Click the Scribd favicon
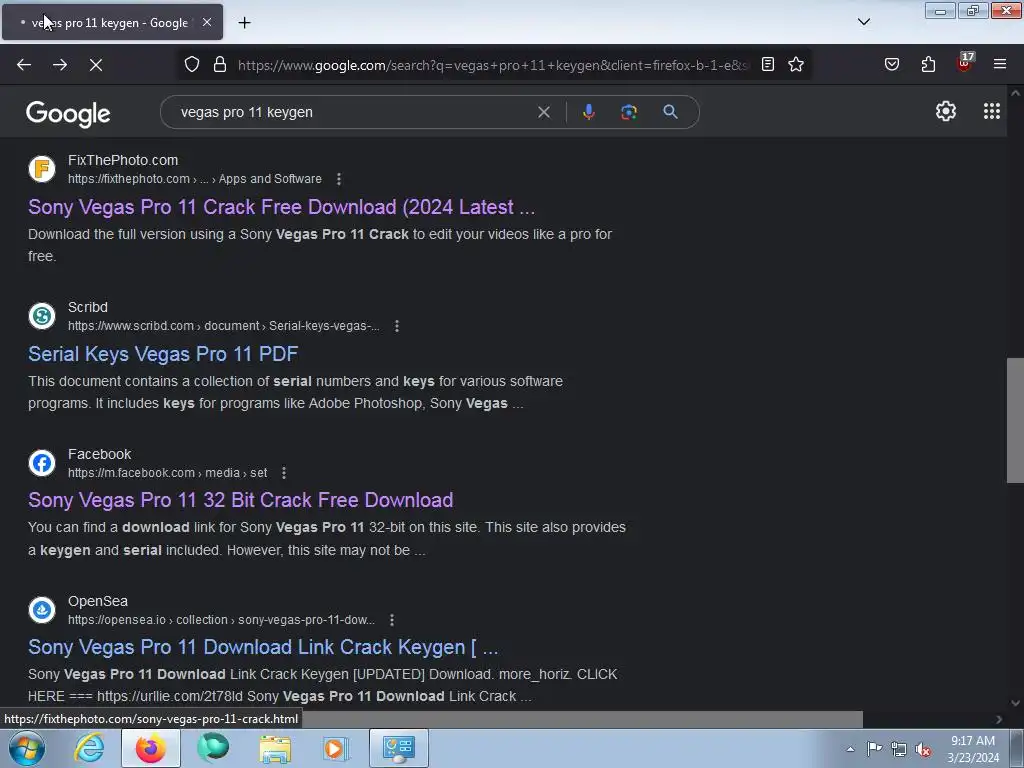Viewport: 1024px width, 768px height. (42, 316)
